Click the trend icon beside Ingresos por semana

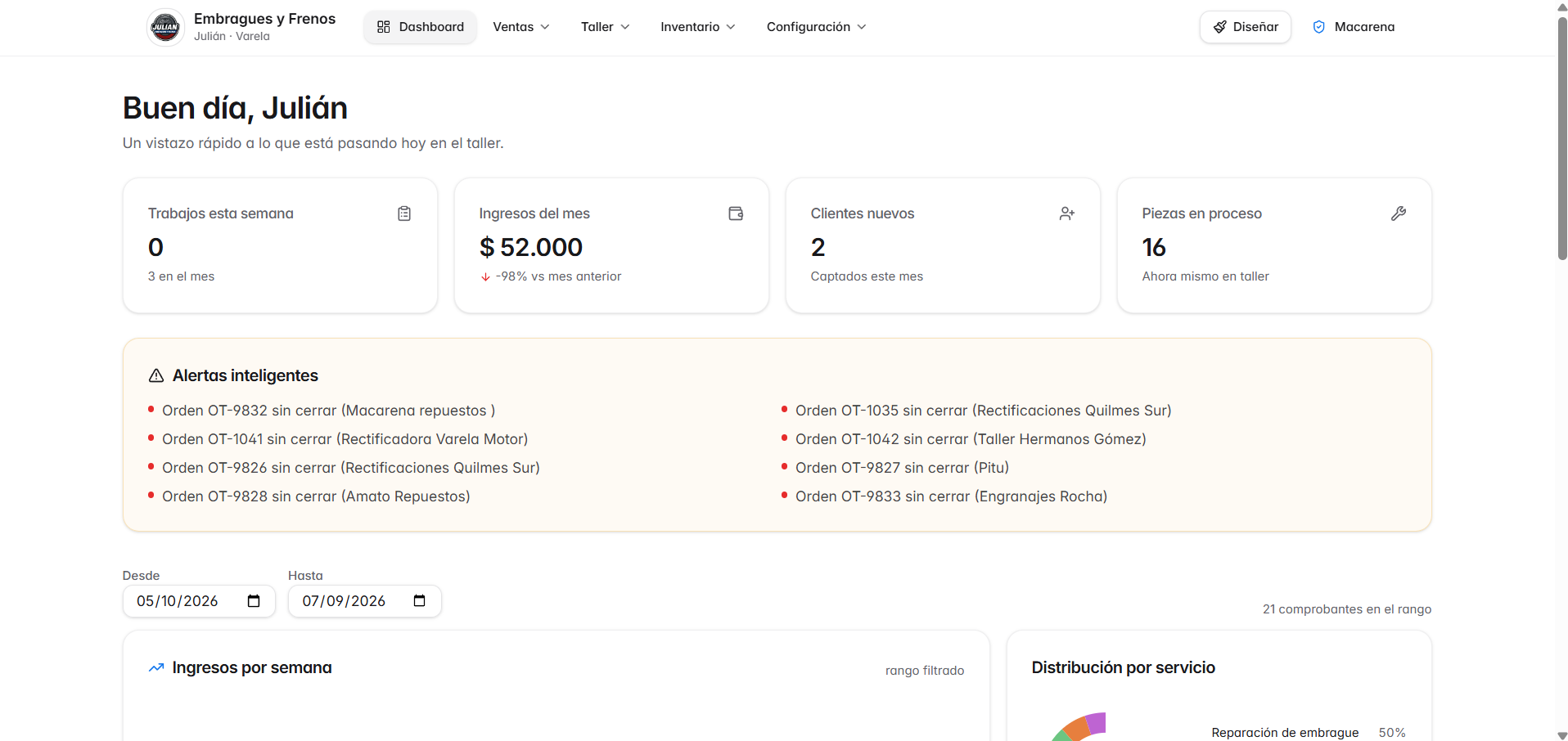click(x=156, y=668)
